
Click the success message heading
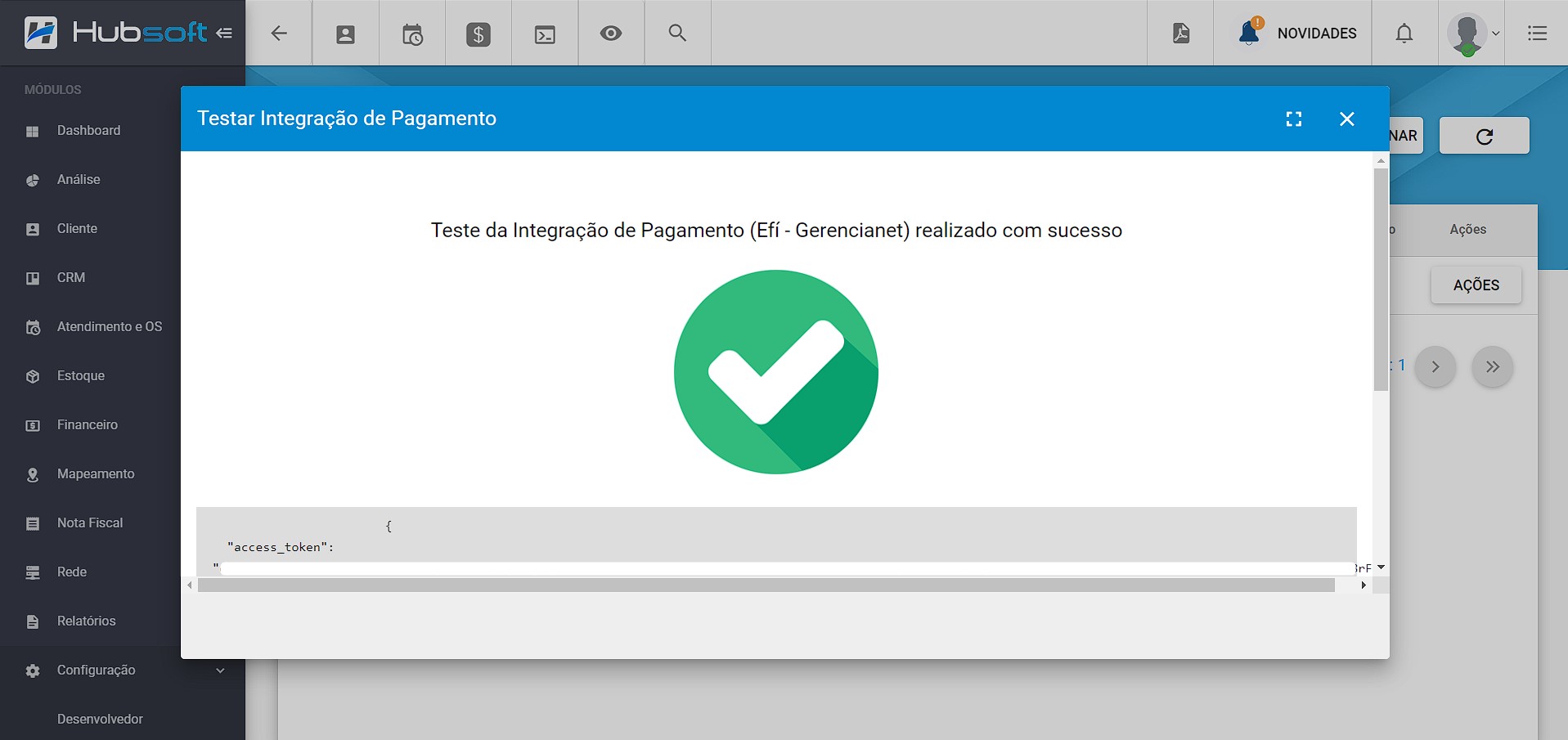tap(776, 231)
